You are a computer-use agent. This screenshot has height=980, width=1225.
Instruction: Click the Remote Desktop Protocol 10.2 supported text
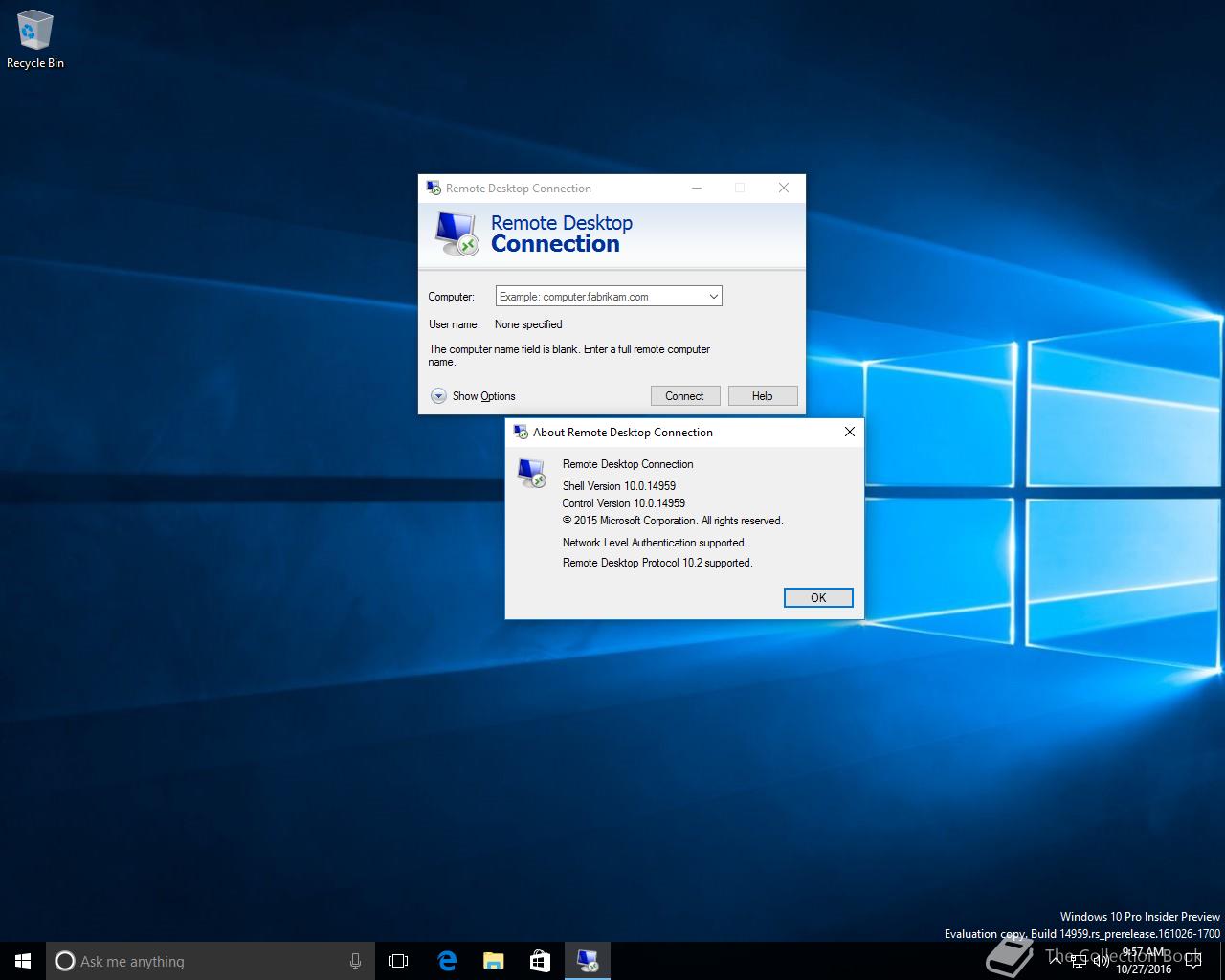[657, 563]
